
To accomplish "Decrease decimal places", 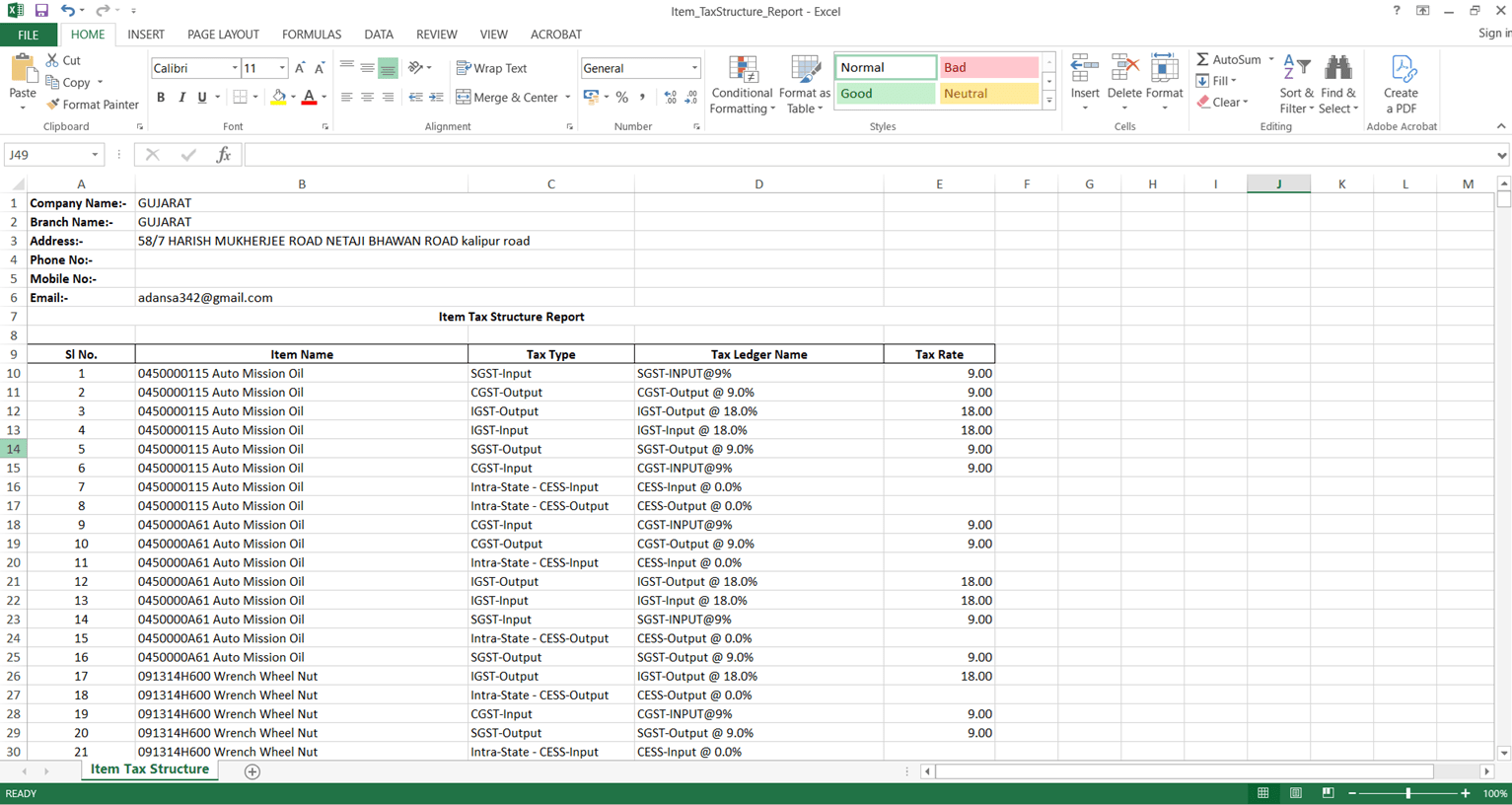I will (x=691, y=98).
